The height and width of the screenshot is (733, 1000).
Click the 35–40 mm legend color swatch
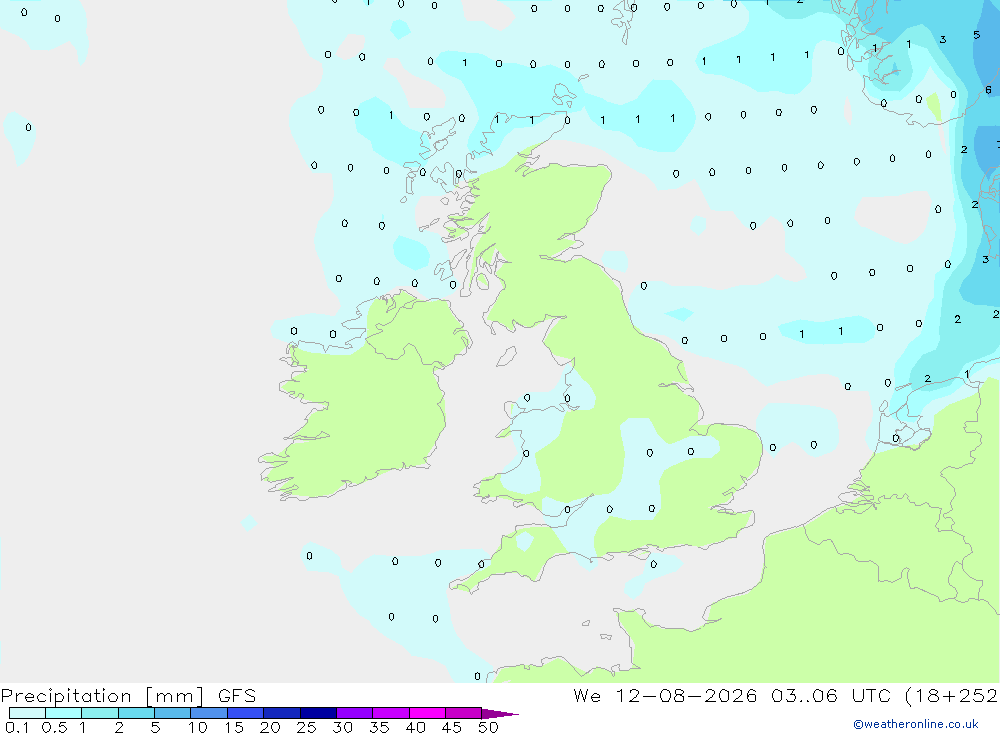[391, 713]
